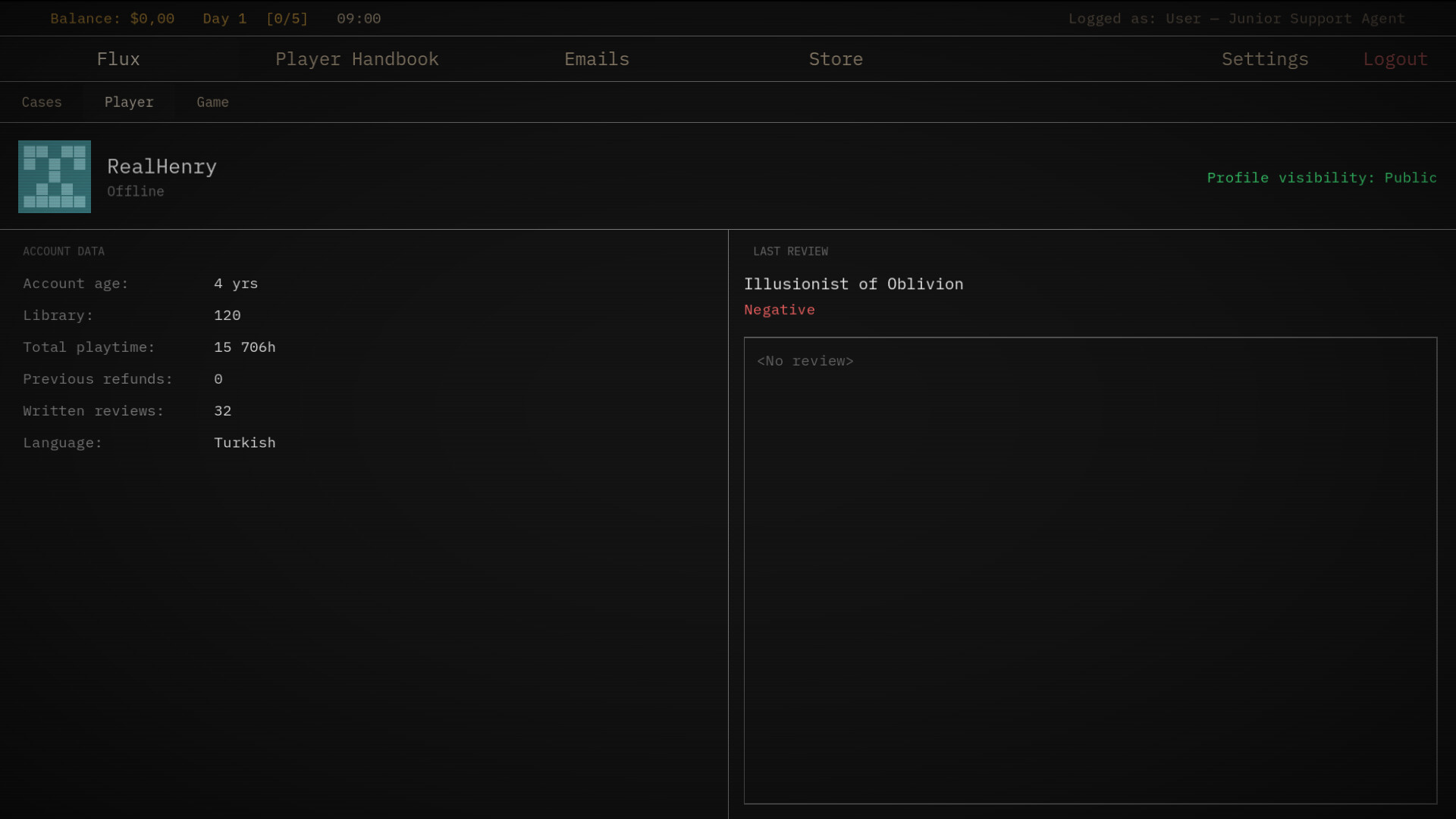This screenshot has width=1456, height=819.
Task: Click the RealHenry username
Action: [162, 167]
